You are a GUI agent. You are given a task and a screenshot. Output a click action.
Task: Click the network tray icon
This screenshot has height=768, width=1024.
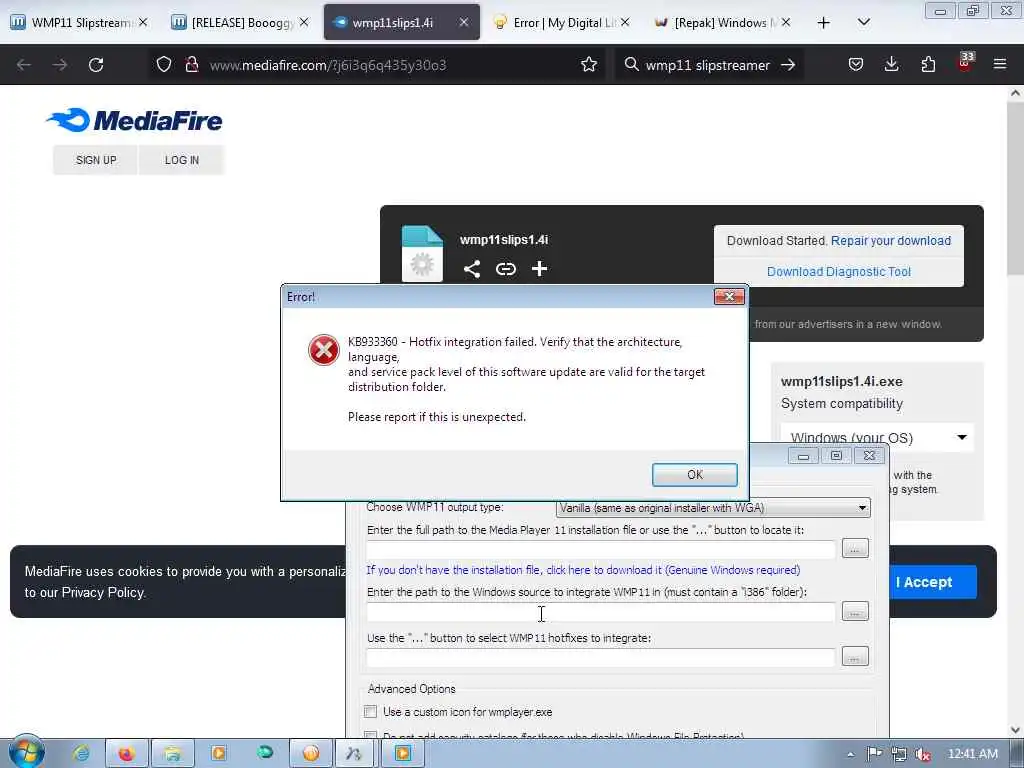[x=899, y=754]
